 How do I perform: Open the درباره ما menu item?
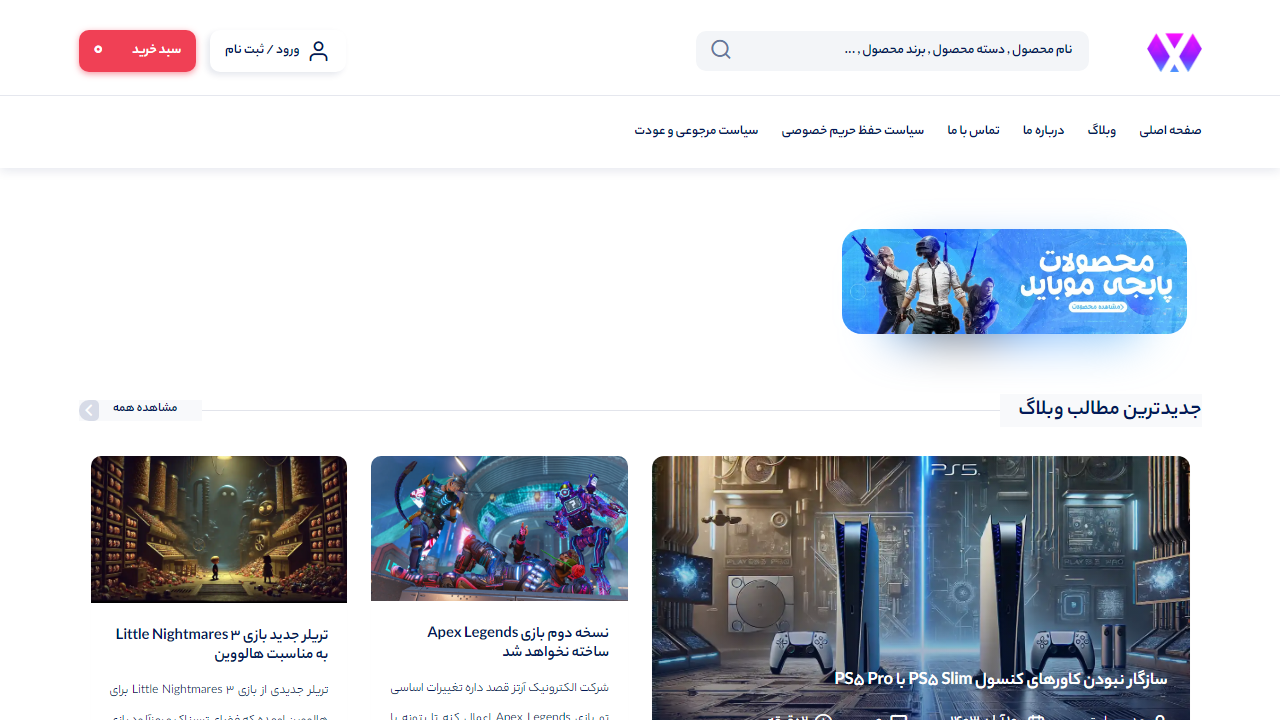tap(1043, 131)
